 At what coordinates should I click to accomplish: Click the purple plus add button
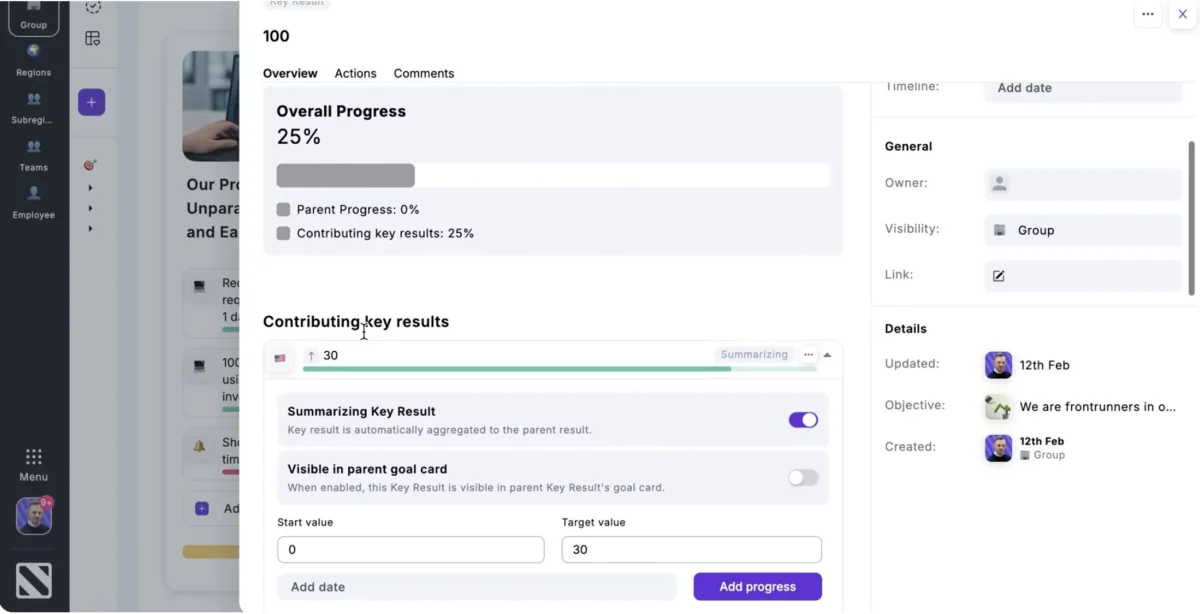[91, 102]
